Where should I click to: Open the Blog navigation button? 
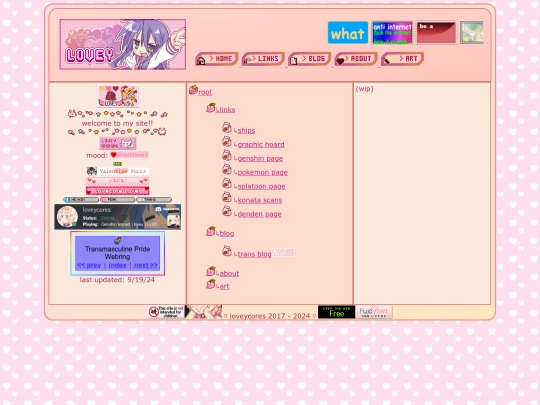(x=310, y=59)
